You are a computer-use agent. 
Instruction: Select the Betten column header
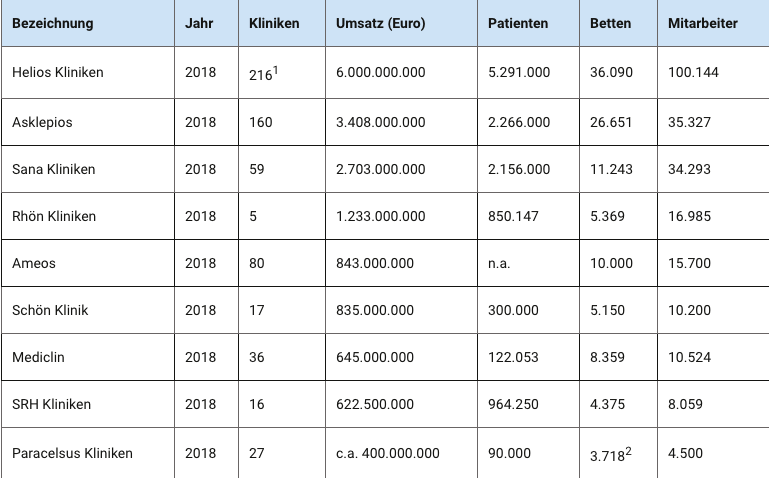click(x=611, y=23)
